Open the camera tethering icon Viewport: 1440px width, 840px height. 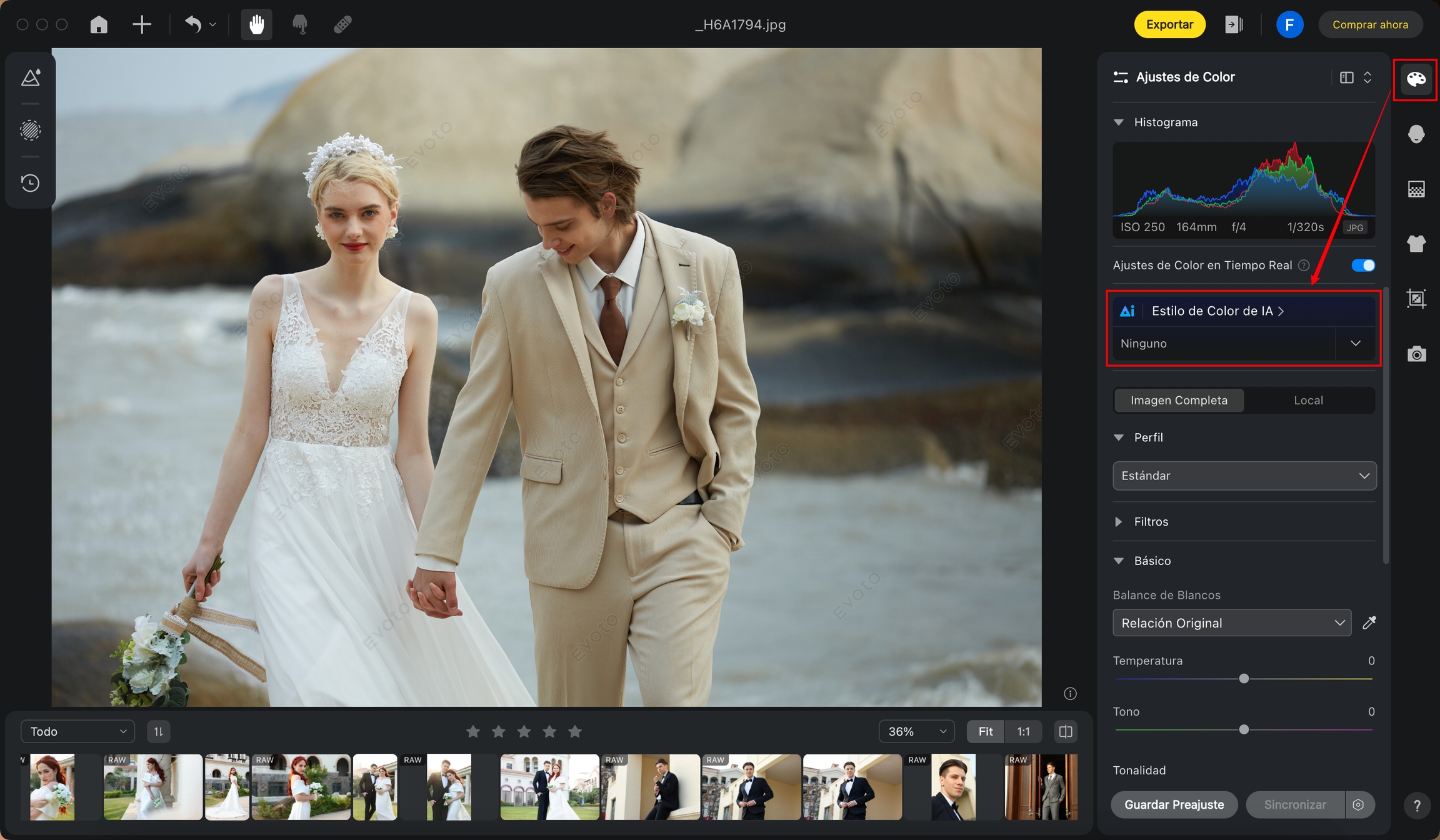click(x=1416, y=354)
